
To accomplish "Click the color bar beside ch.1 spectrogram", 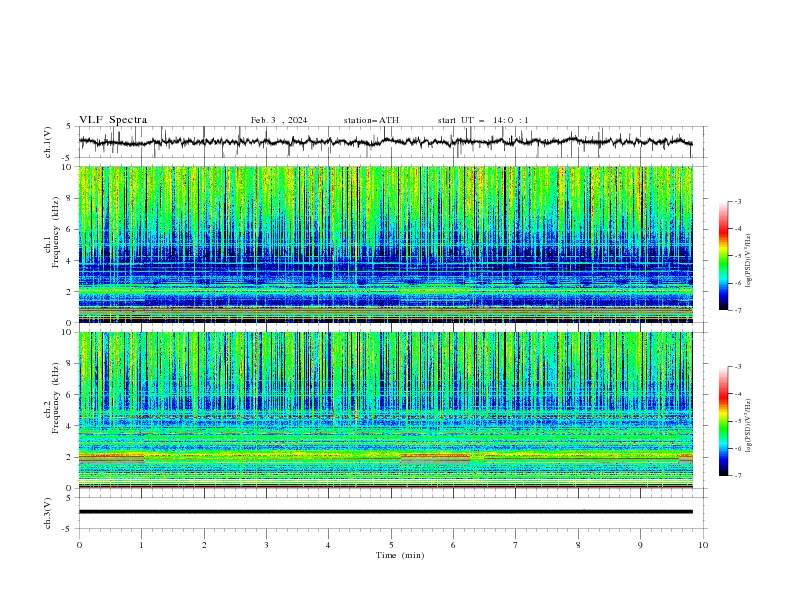I will (723, 256).
